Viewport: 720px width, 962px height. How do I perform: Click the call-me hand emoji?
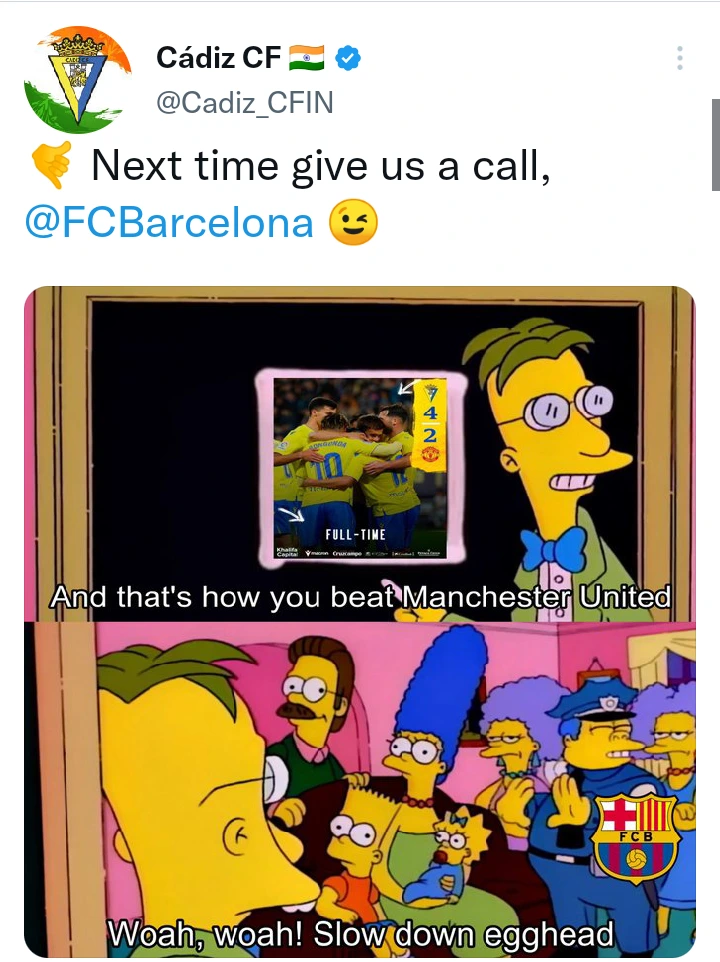pos(52,164)
